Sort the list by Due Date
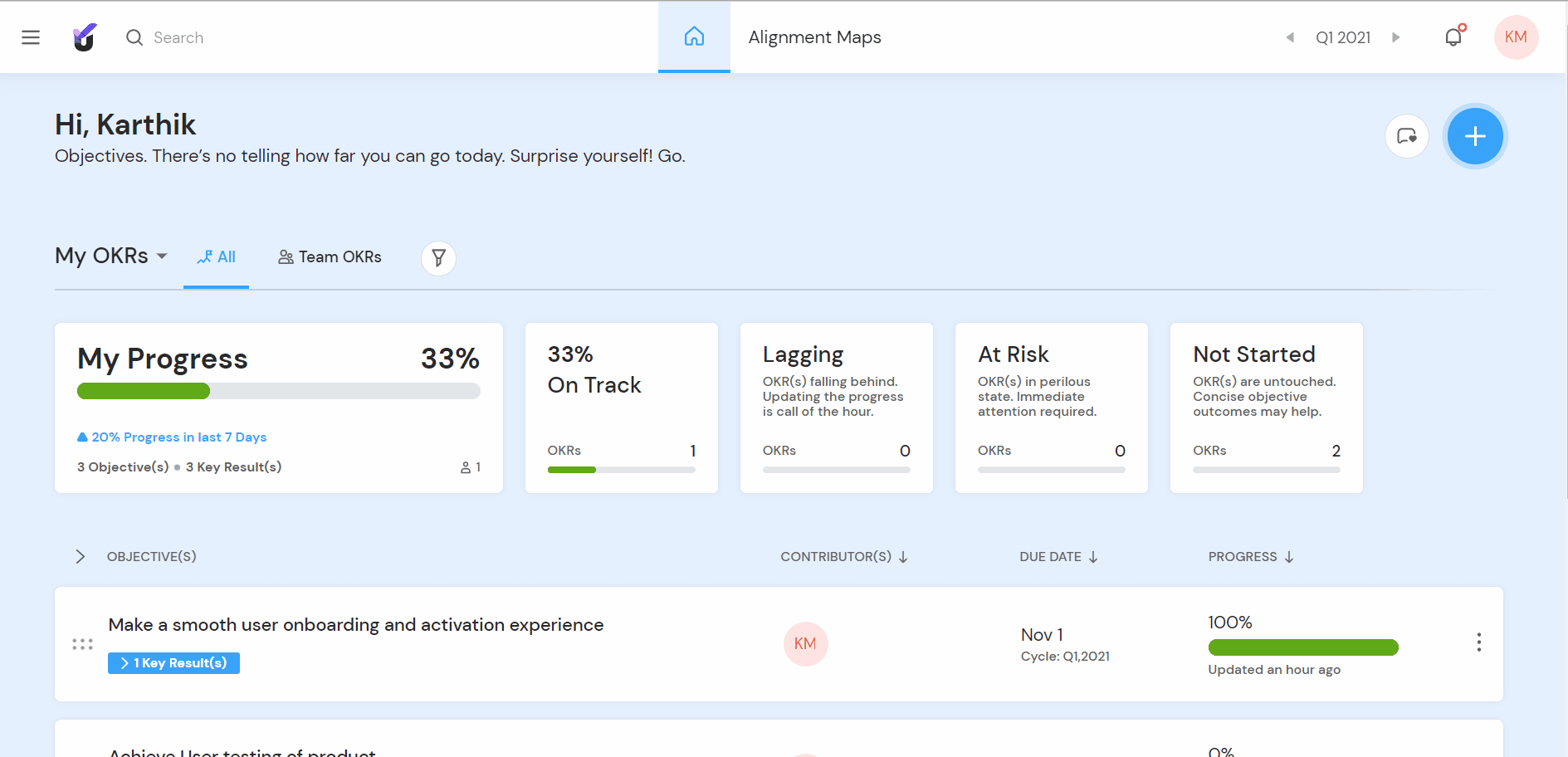 (x=1092, y=556)
